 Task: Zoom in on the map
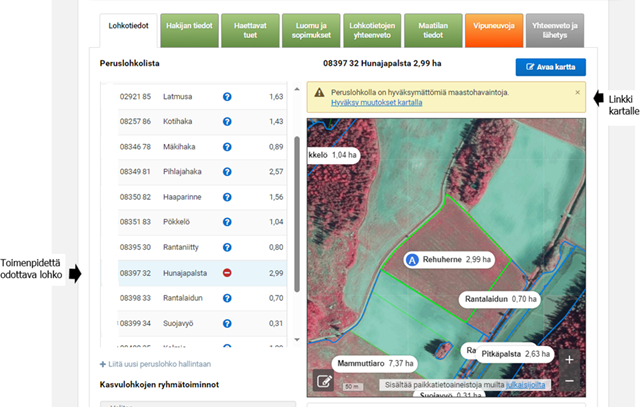coord(569,359)
